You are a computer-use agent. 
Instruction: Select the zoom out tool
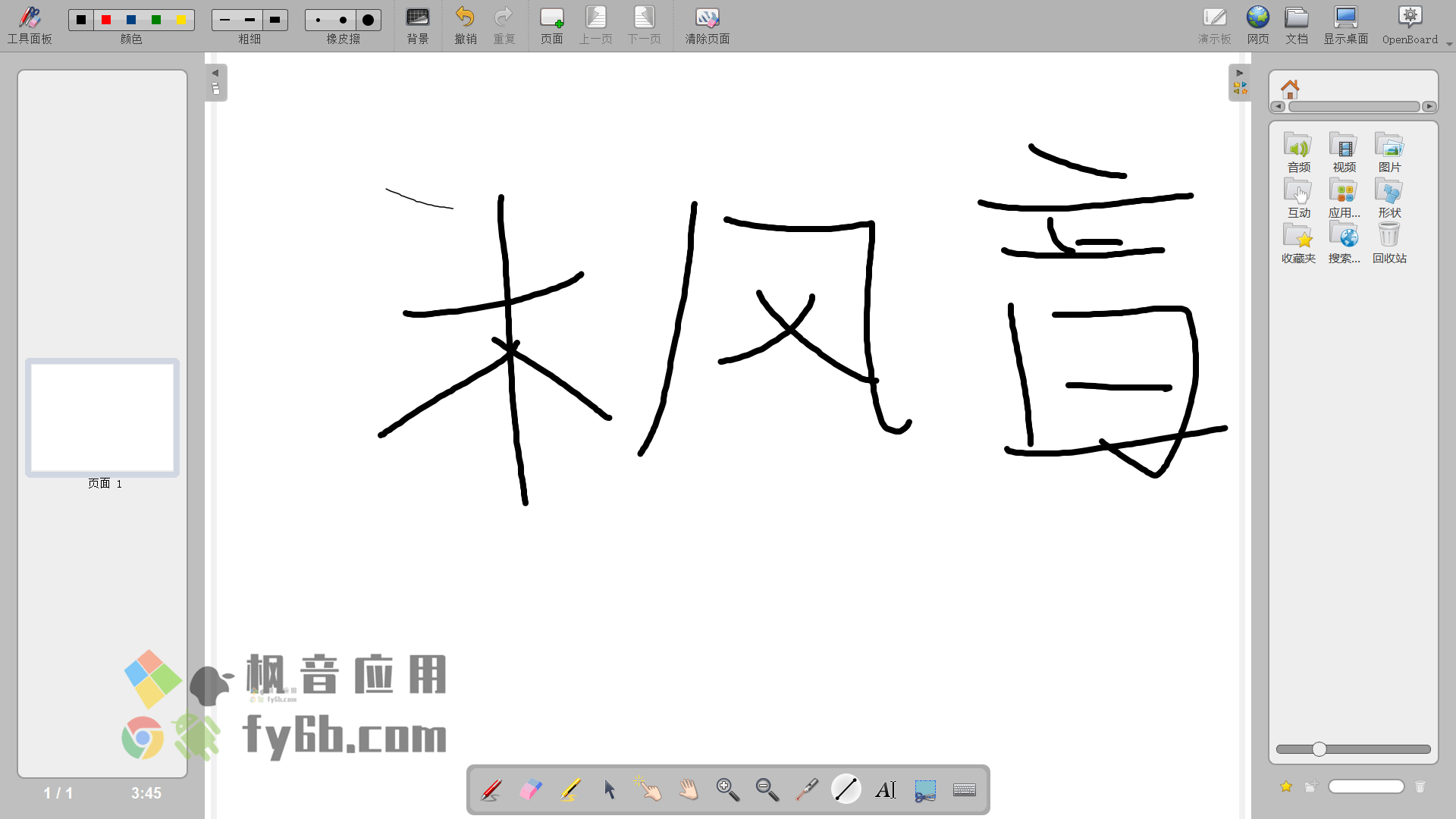click(767, 790)
